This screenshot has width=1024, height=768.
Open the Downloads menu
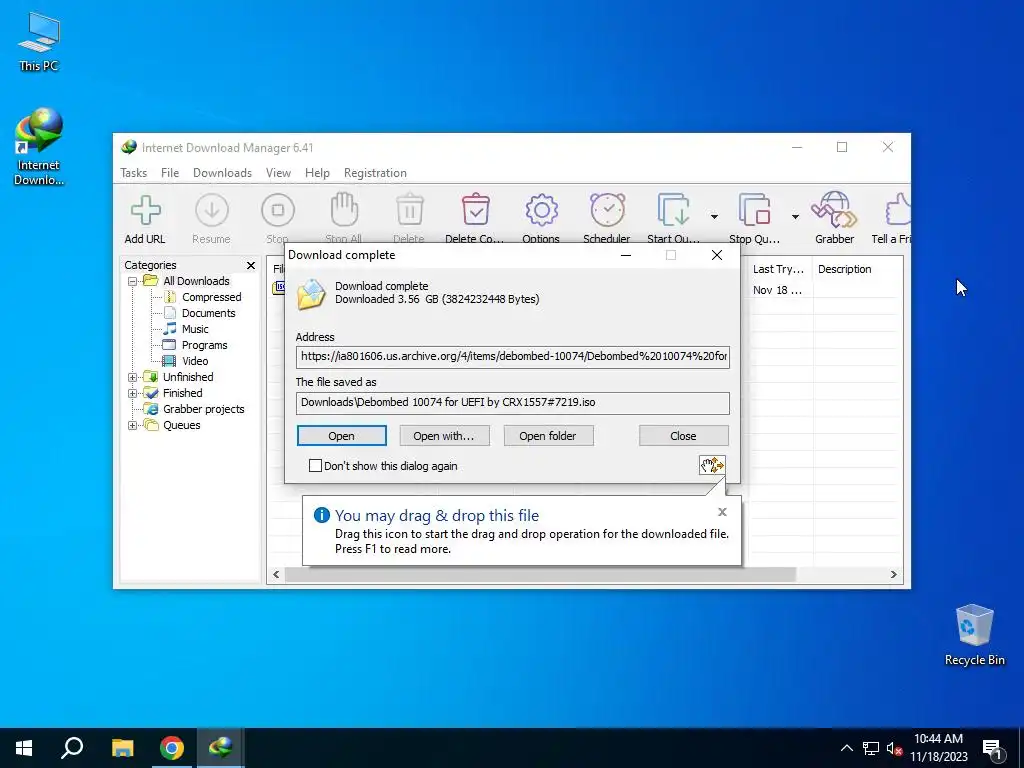click(222, 173)
